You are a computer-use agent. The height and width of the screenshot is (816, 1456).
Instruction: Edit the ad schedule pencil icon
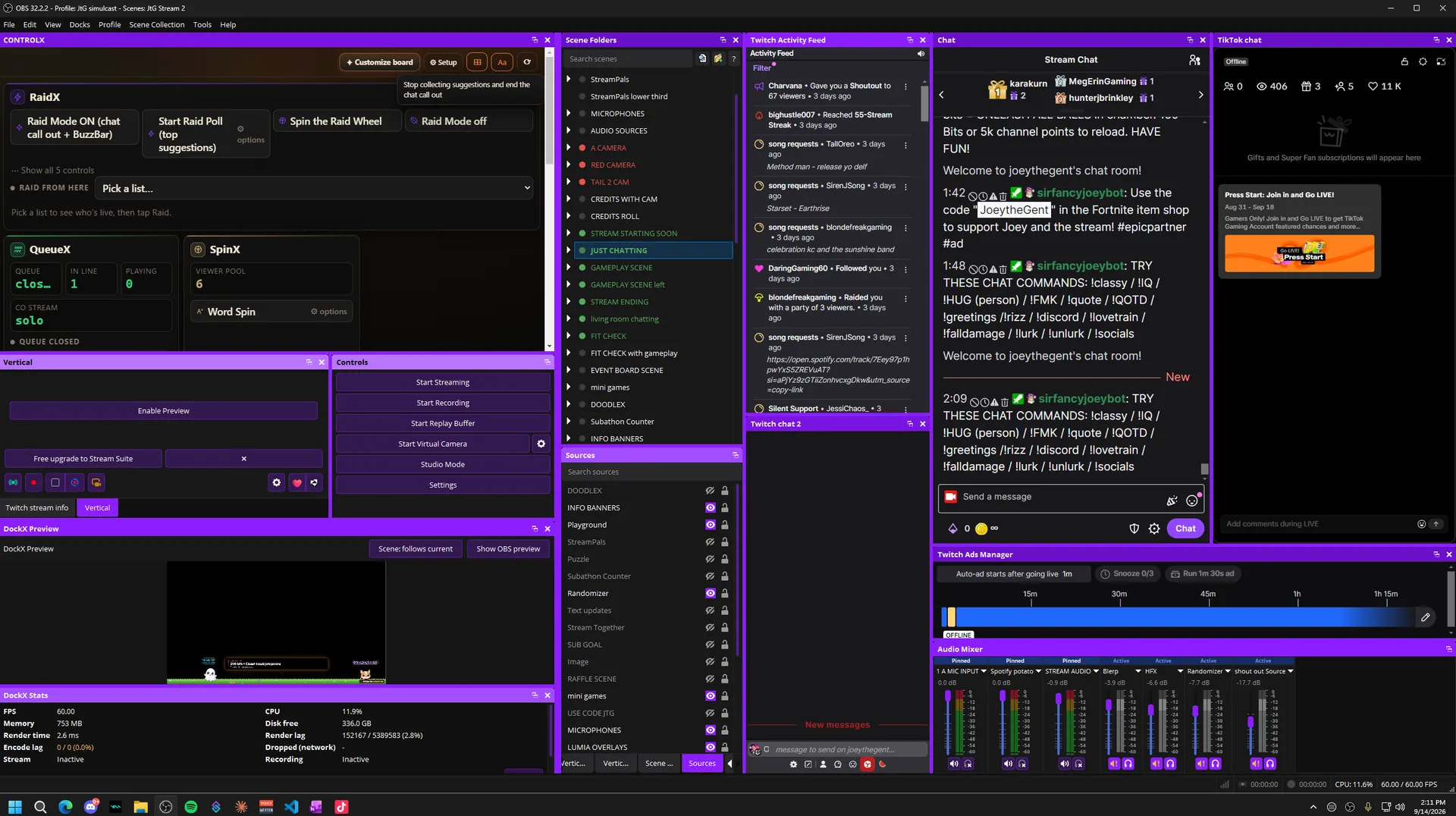pos(1426,617)
